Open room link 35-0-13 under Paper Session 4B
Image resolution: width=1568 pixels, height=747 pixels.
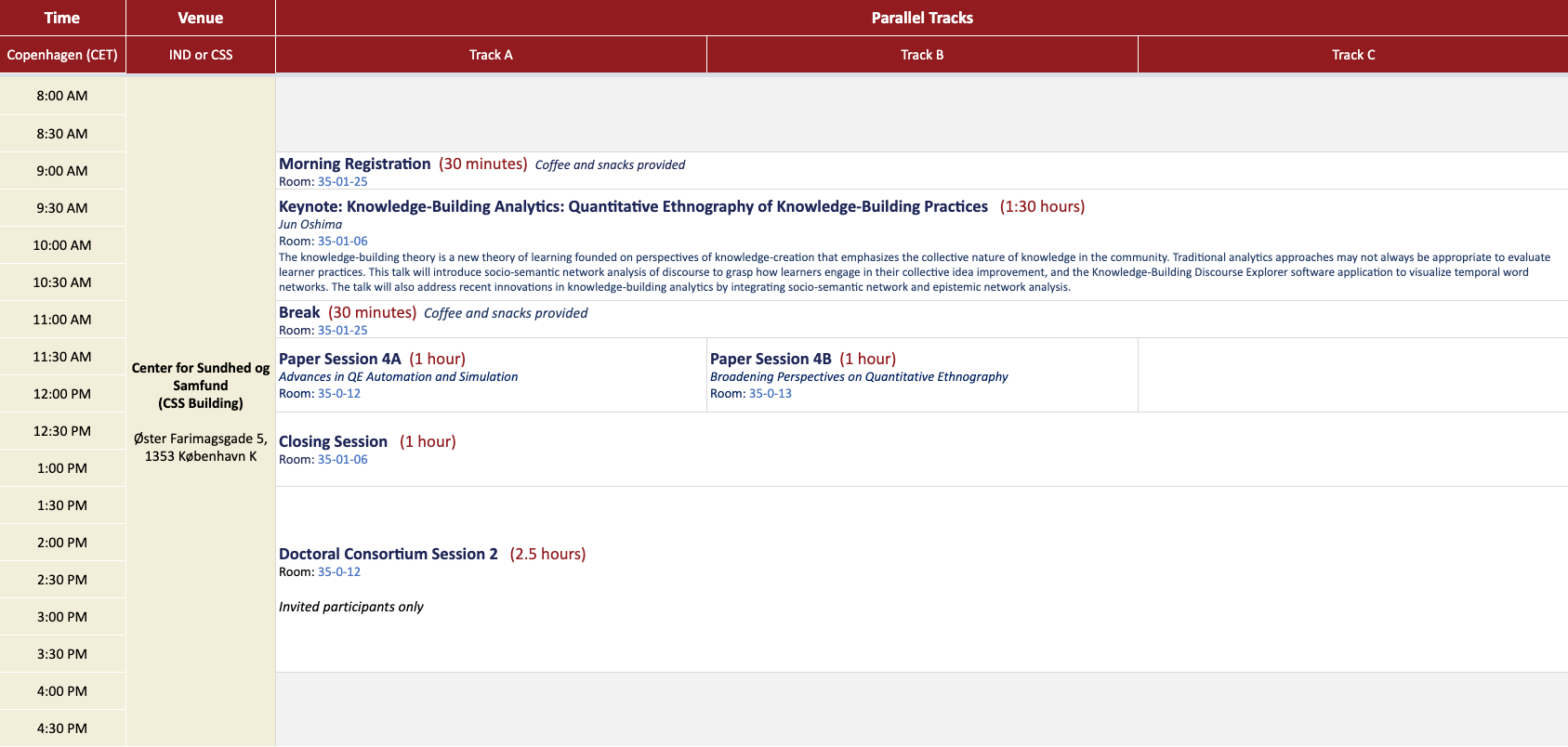pyautogui.click(x=771, y=394)
